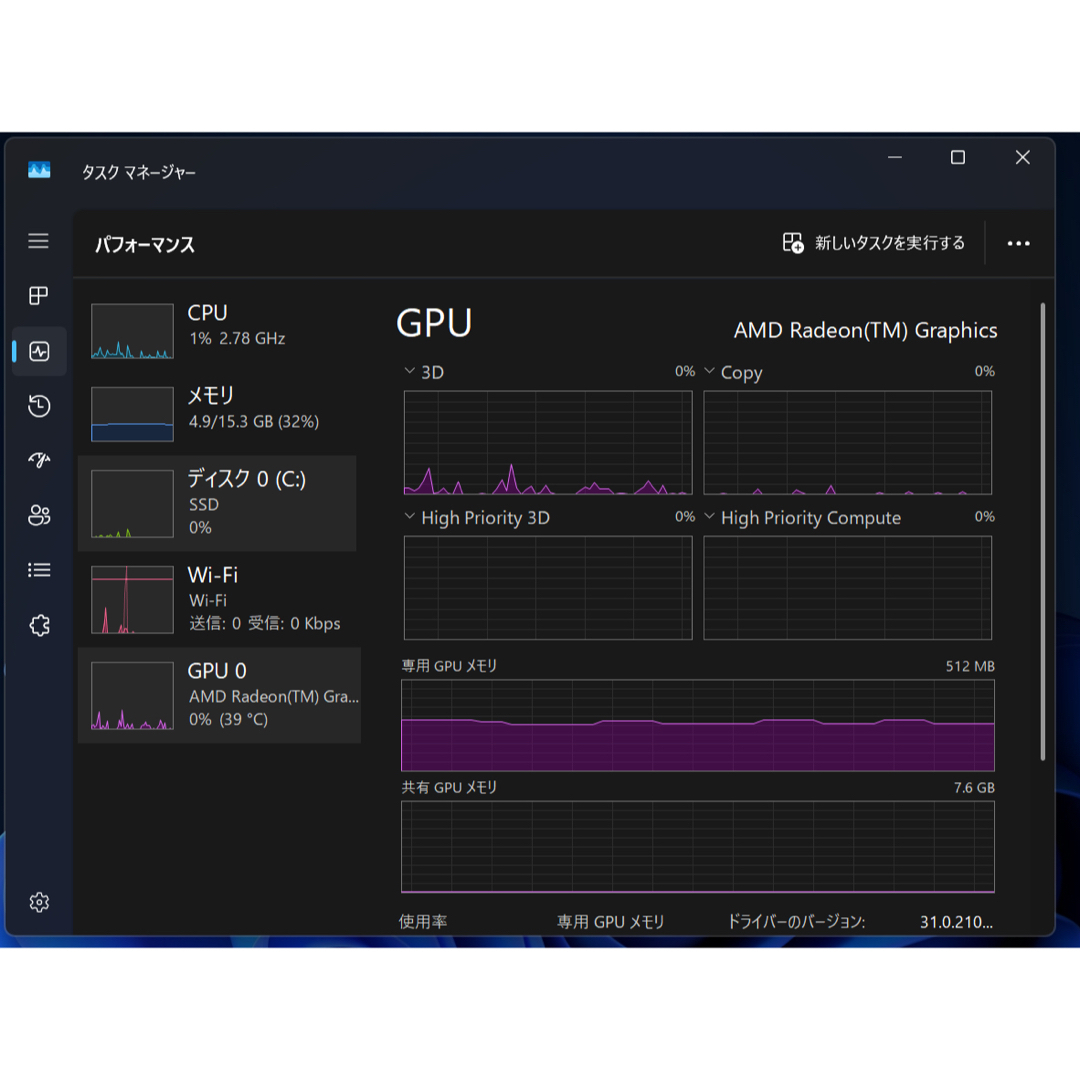
Task: Select the Wi-Fi performance item
Action: [219, 599]
